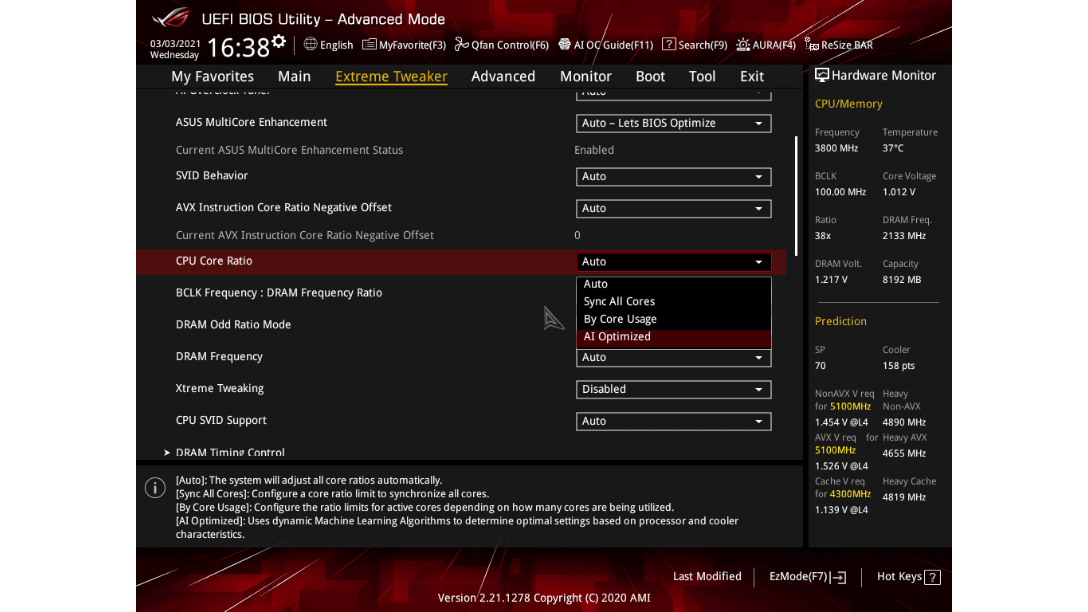
Task: Click the Hot Keys question mark icon
Action: (x=933, y=577)
